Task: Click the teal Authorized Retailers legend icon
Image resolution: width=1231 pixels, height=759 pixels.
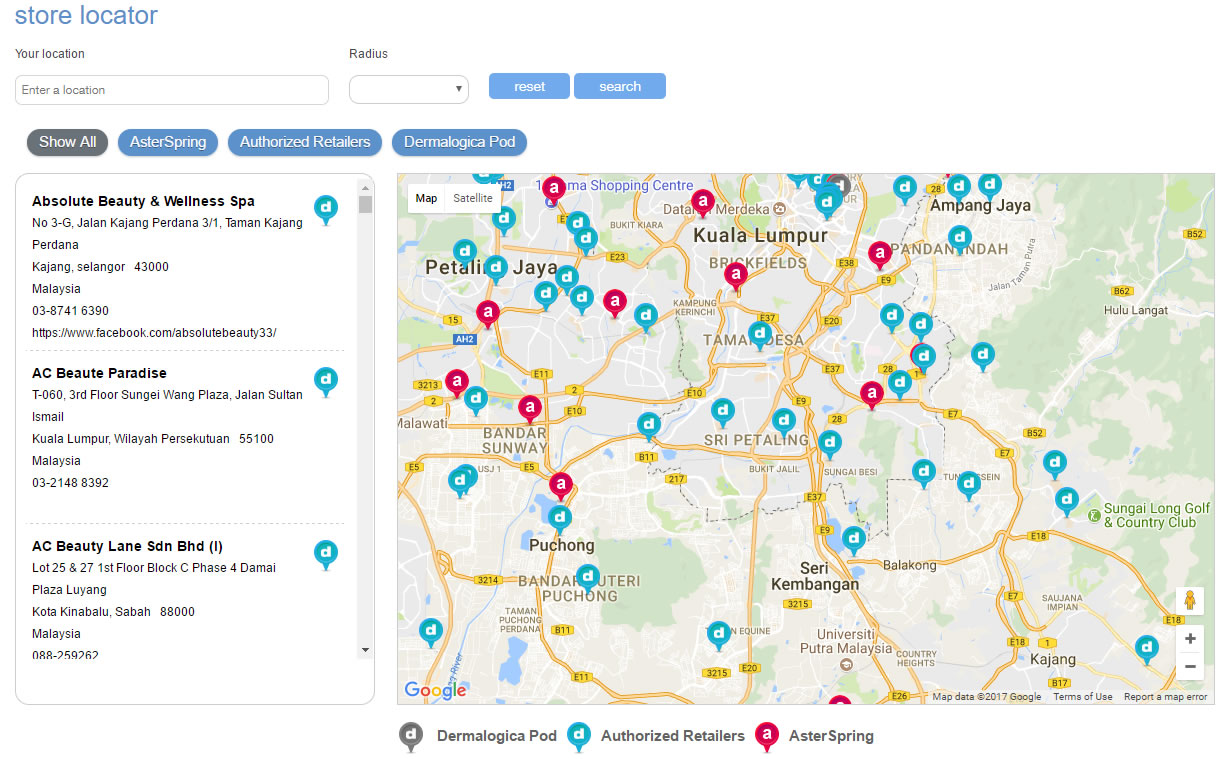Action: 579,737
